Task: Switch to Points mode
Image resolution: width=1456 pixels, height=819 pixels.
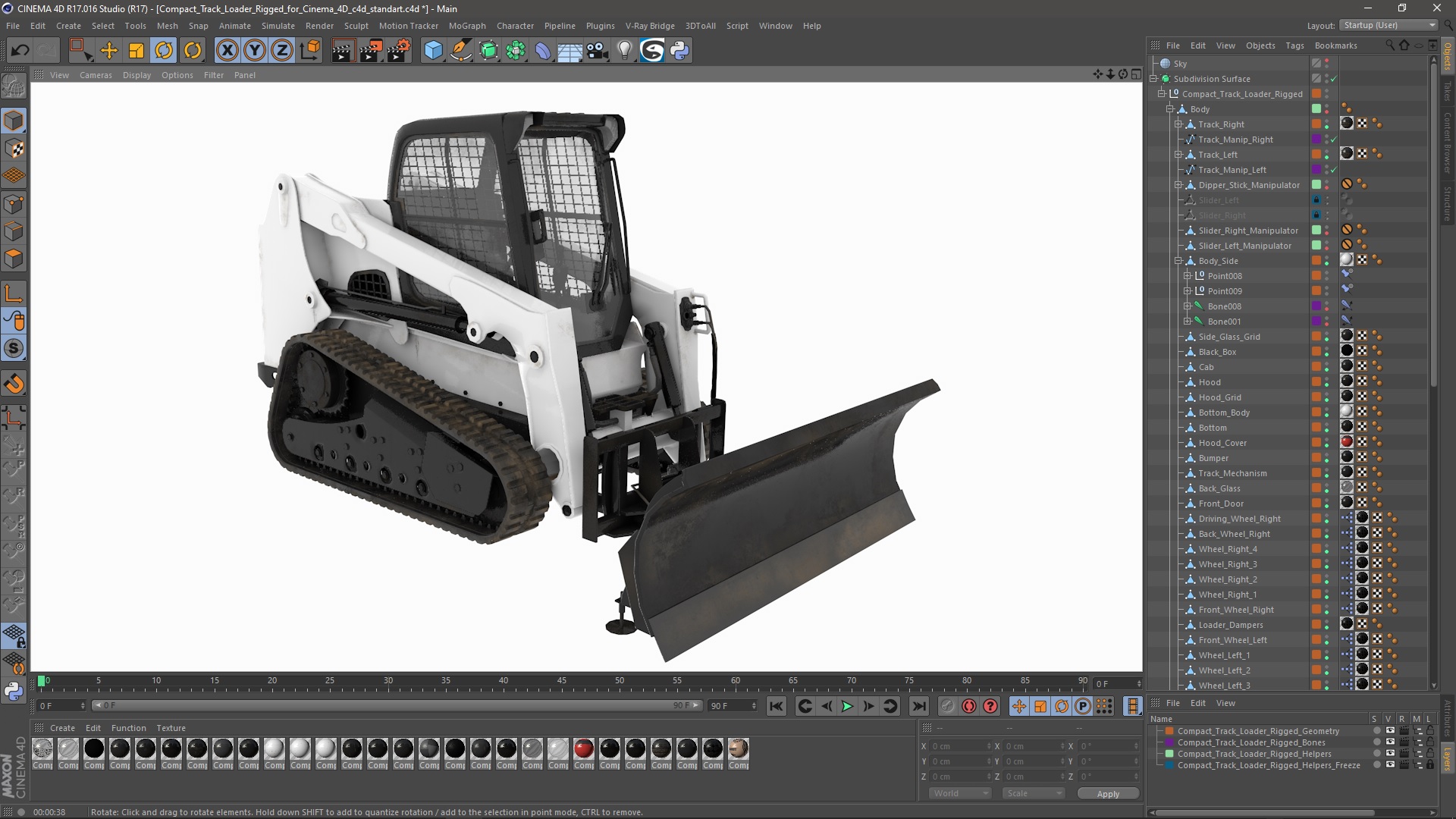Action: [14, 204]
